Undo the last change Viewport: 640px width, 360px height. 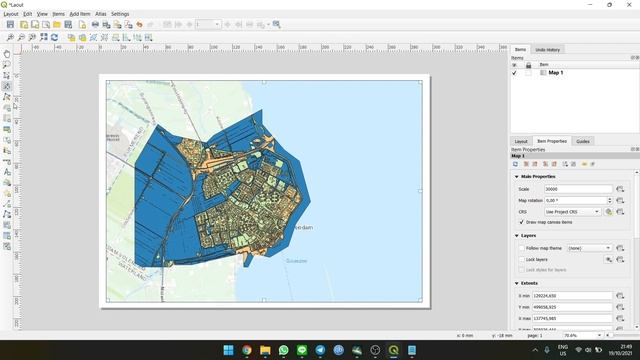[139, 24]
